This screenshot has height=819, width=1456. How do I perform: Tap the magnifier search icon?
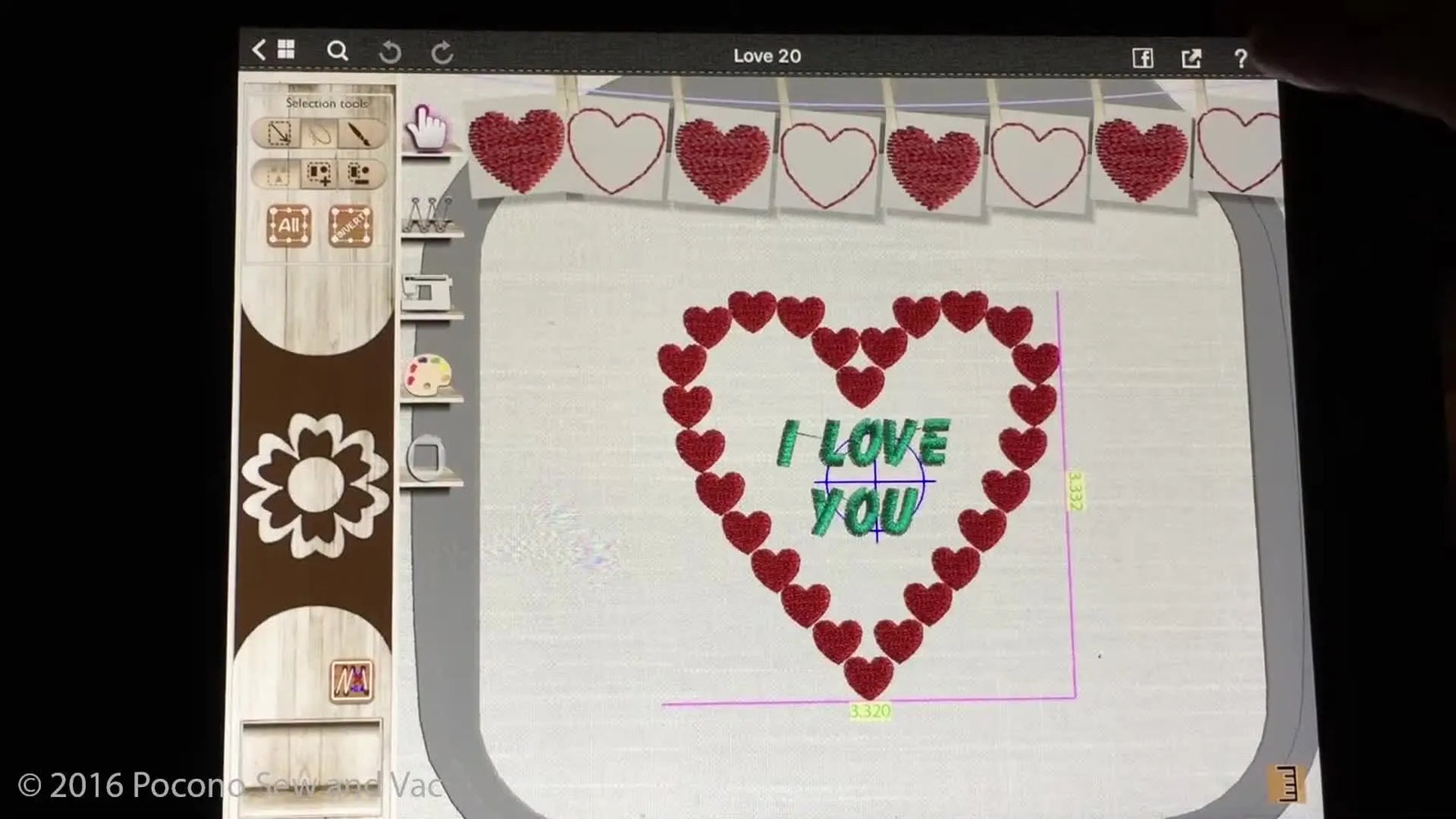pyautogui.click(x=337, y=52)
